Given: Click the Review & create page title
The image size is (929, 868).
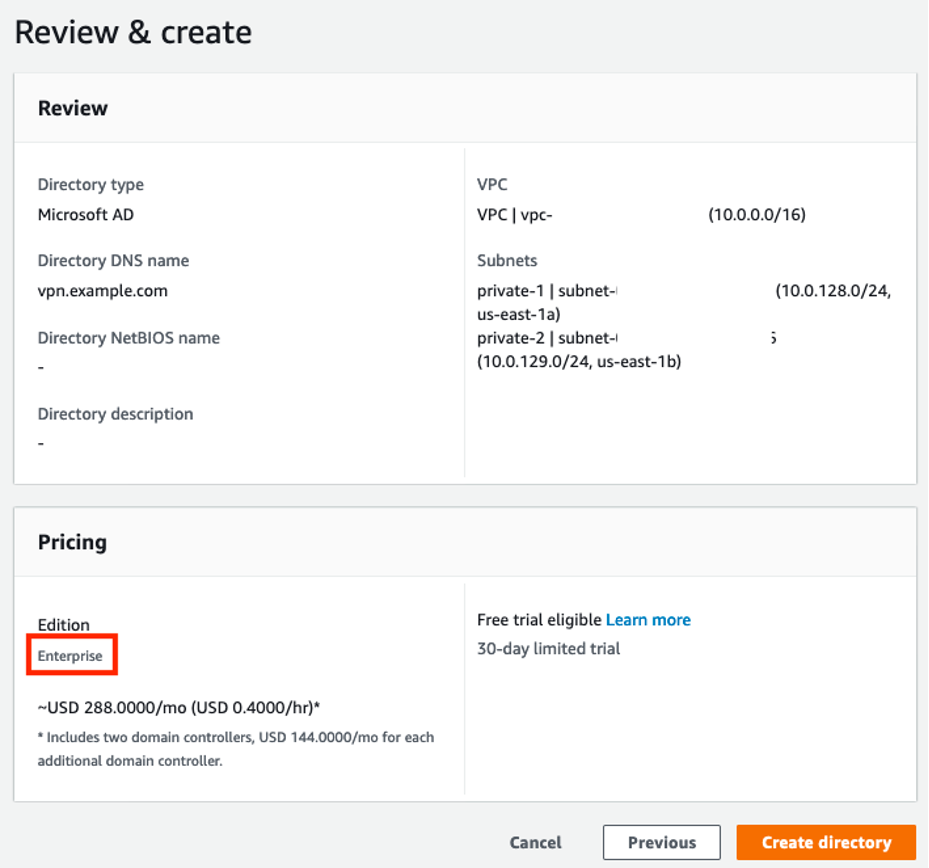Looking at the screenshot, I should coord(131,31).
